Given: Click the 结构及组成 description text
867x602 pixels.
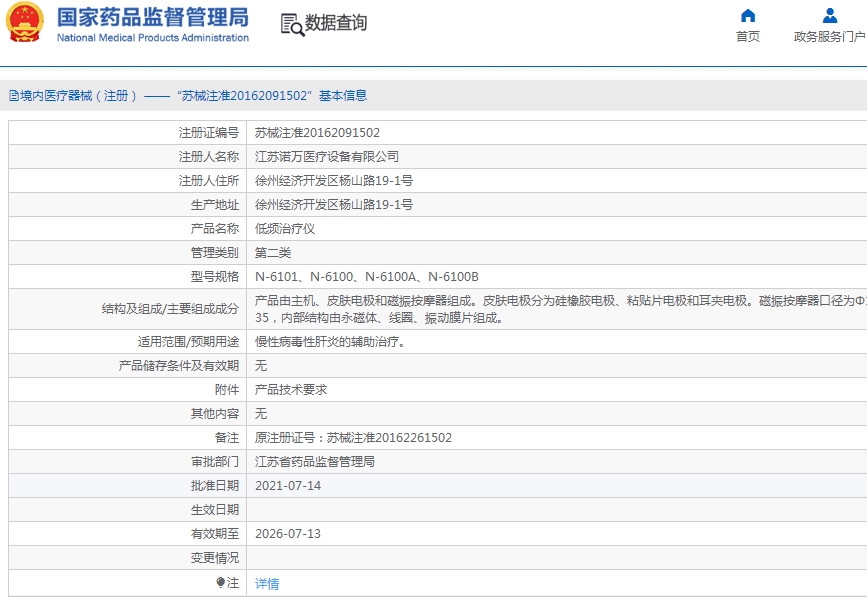Looking at the screenshot, I should tap(560, 309).
